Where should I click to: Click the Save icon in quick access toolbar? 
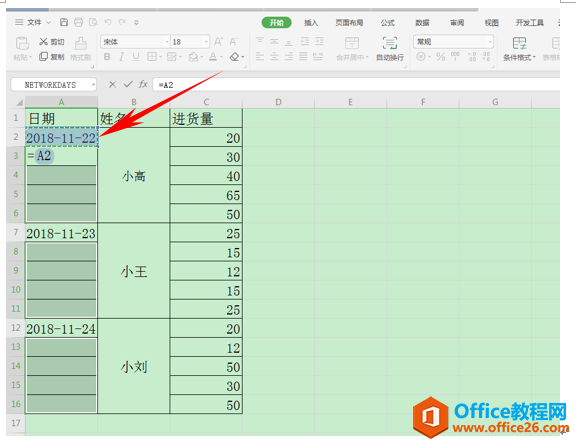coord(64,22)
